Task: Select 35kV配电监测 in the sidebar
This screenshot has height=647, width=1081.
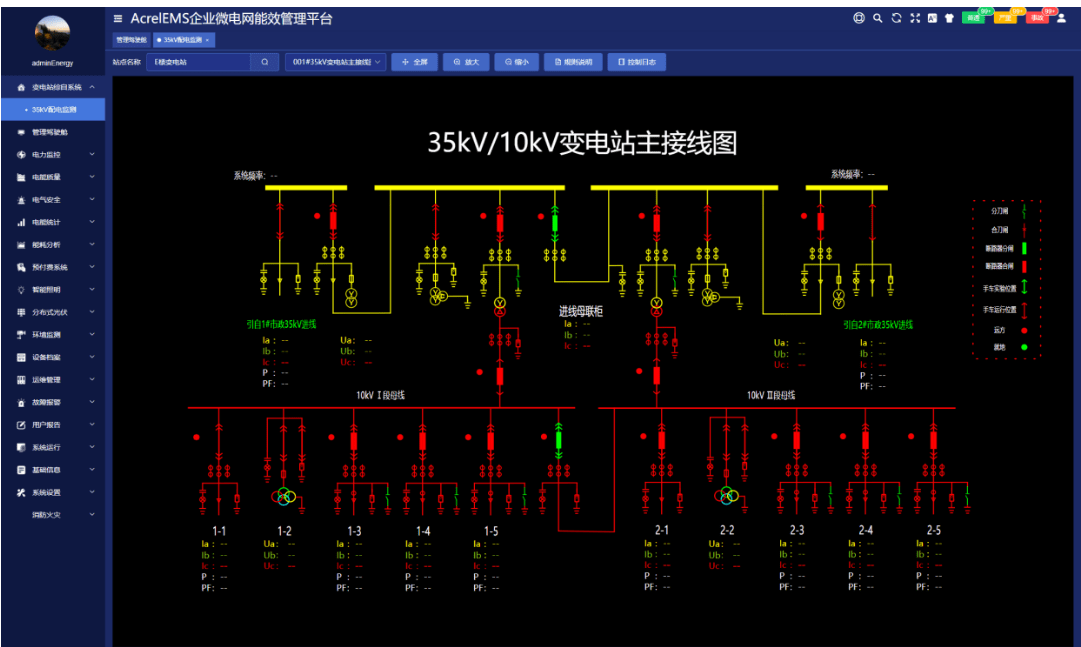Action: point(53,110)
